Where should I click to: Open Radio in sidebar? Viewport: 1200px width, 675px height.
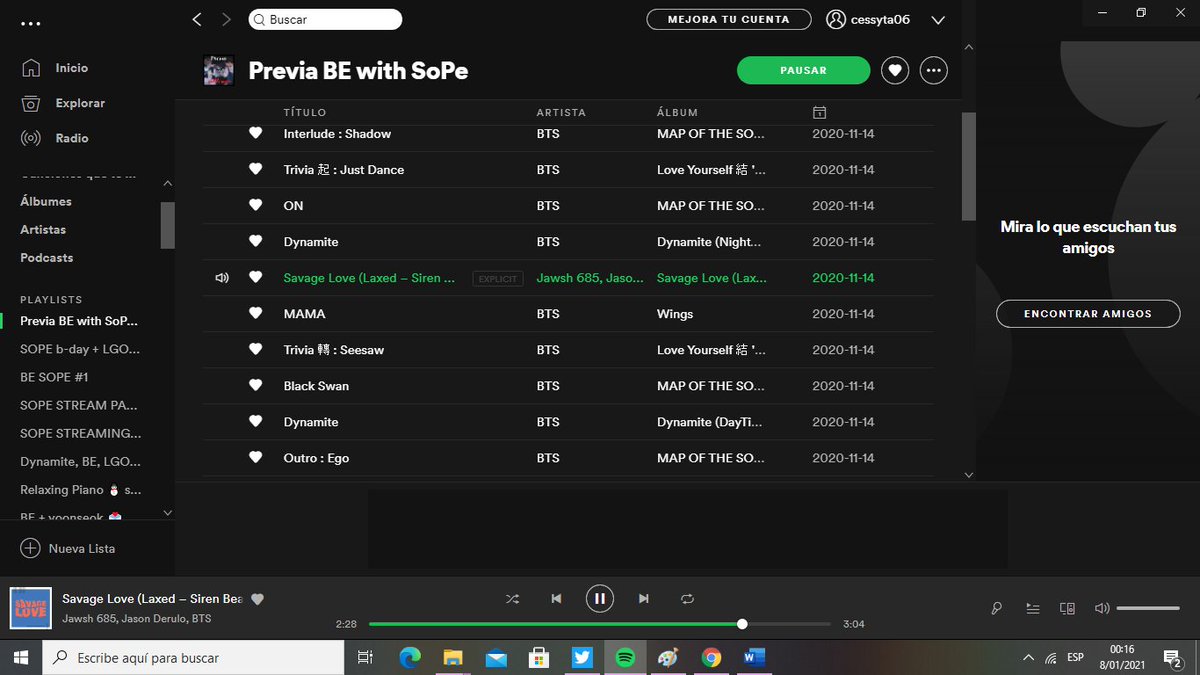click(56, 138)
